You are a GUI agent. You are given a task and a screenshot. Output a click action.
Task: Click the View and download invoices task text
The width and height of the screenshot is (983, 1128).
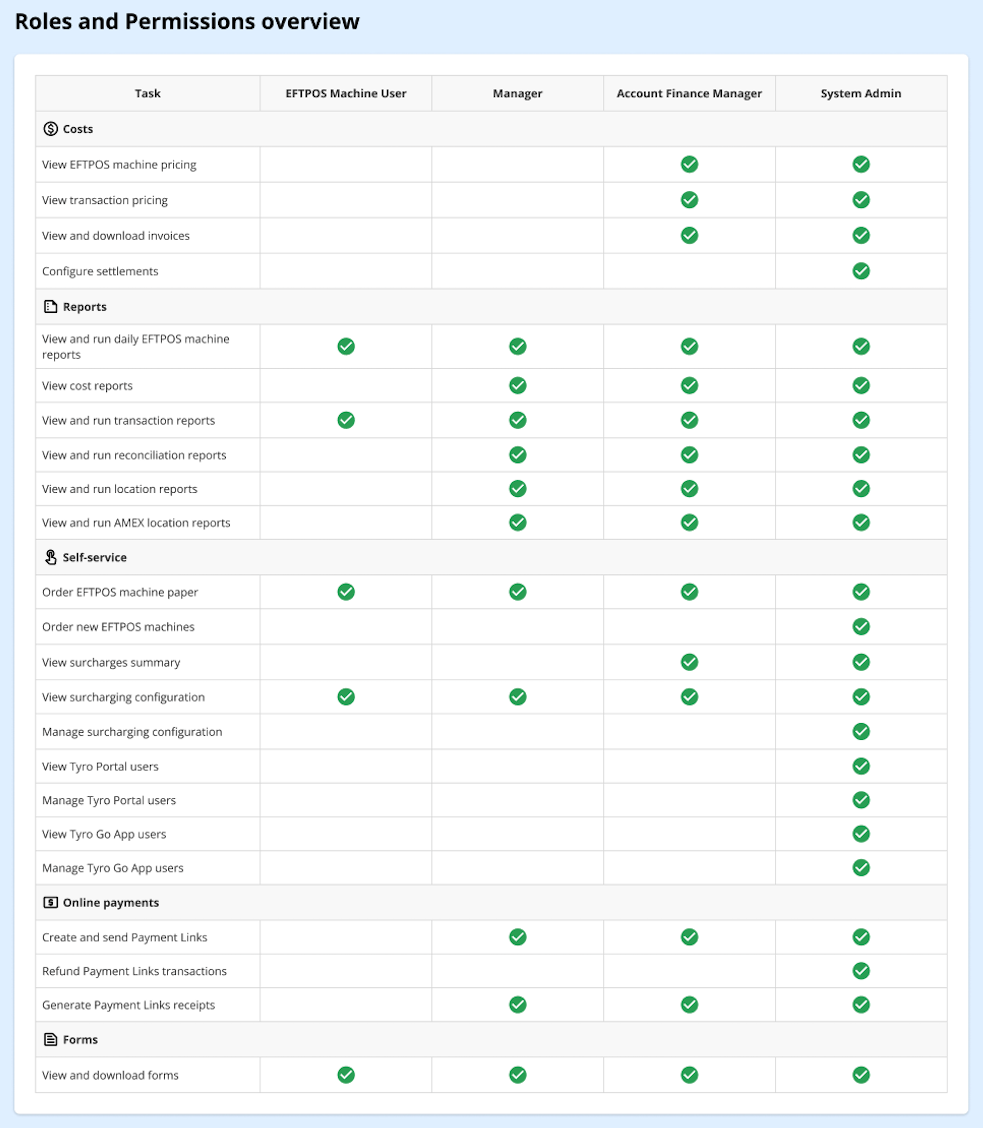pyautogui.click(x=116, y=236)
